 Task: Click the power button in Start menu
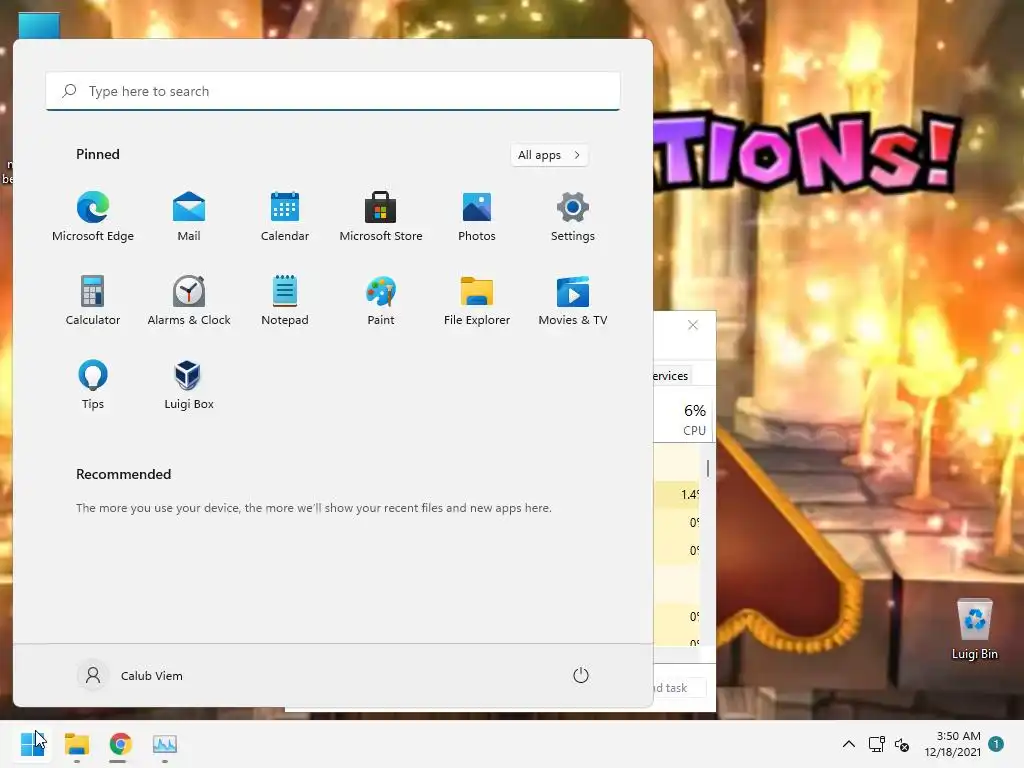[581, 675]
